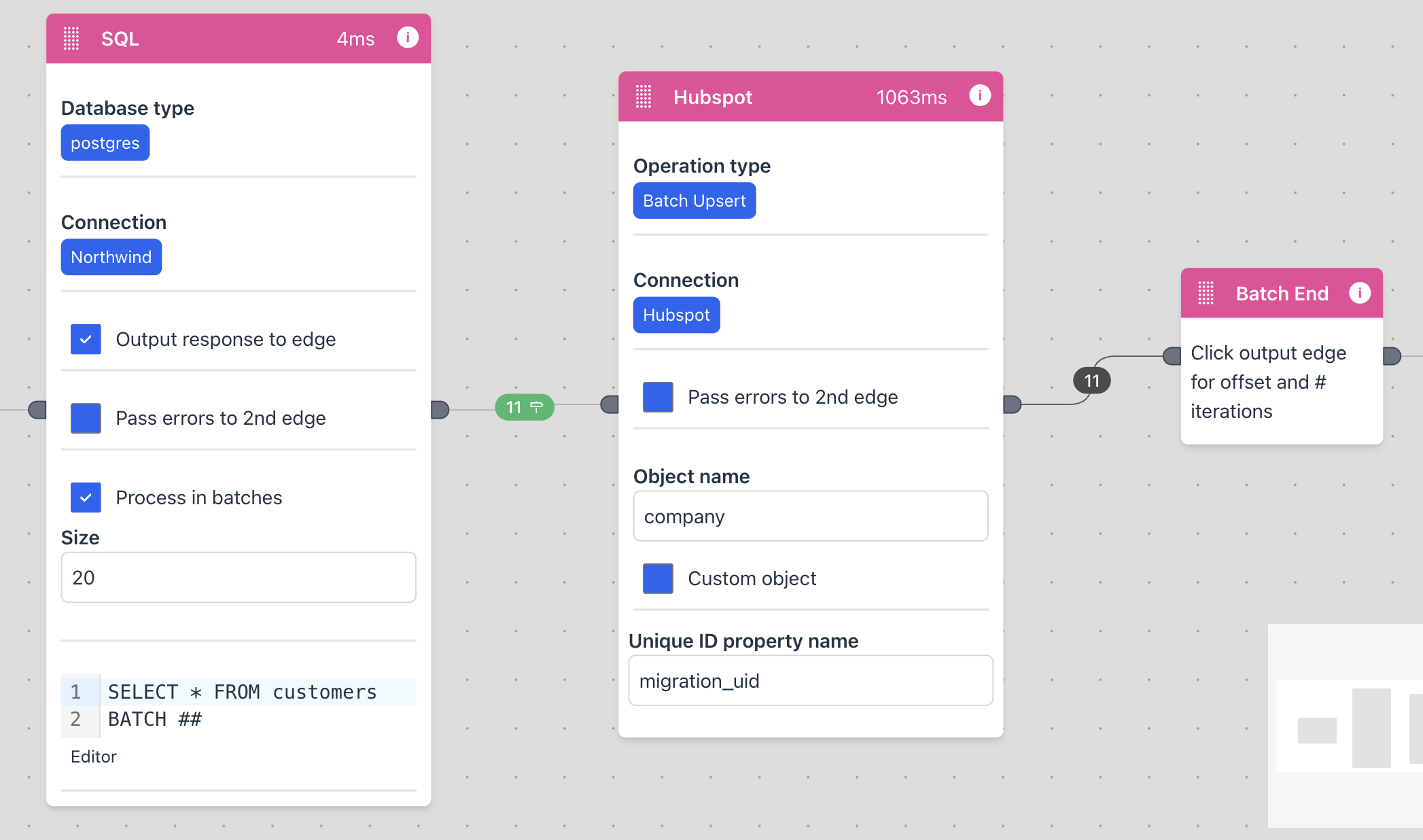Expand the Northwind connection dropdown
The height and width of the screenshot is (840, 1423).
click(111, 258)
